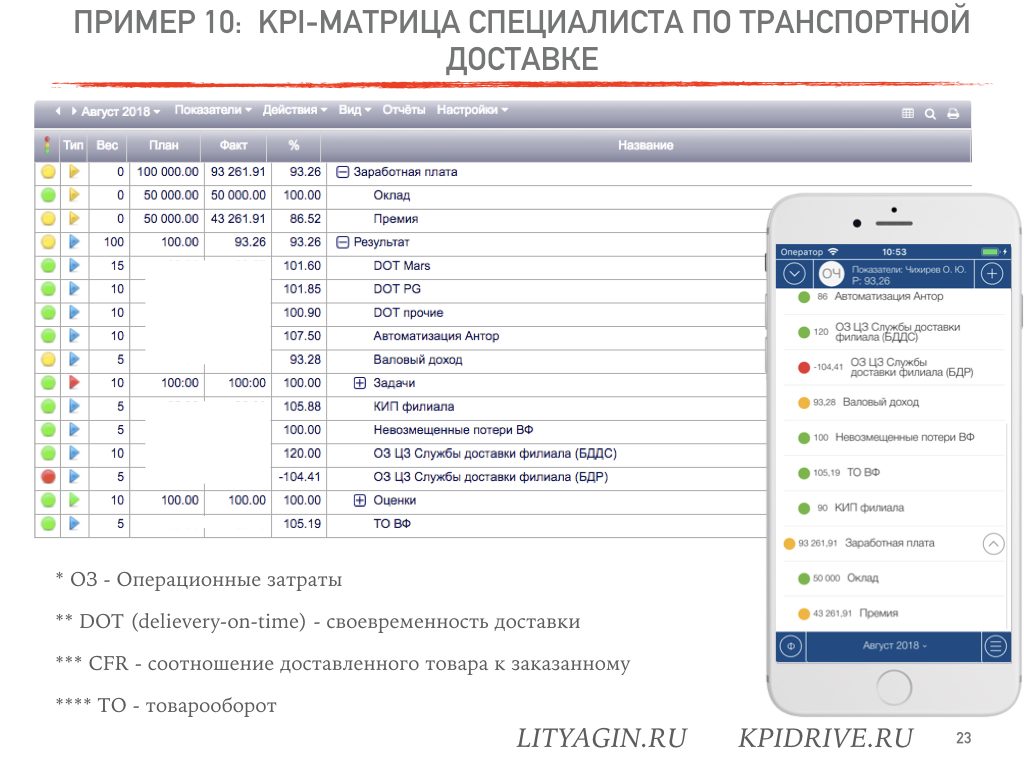Tap Премия item on phone

click(878, 613)
